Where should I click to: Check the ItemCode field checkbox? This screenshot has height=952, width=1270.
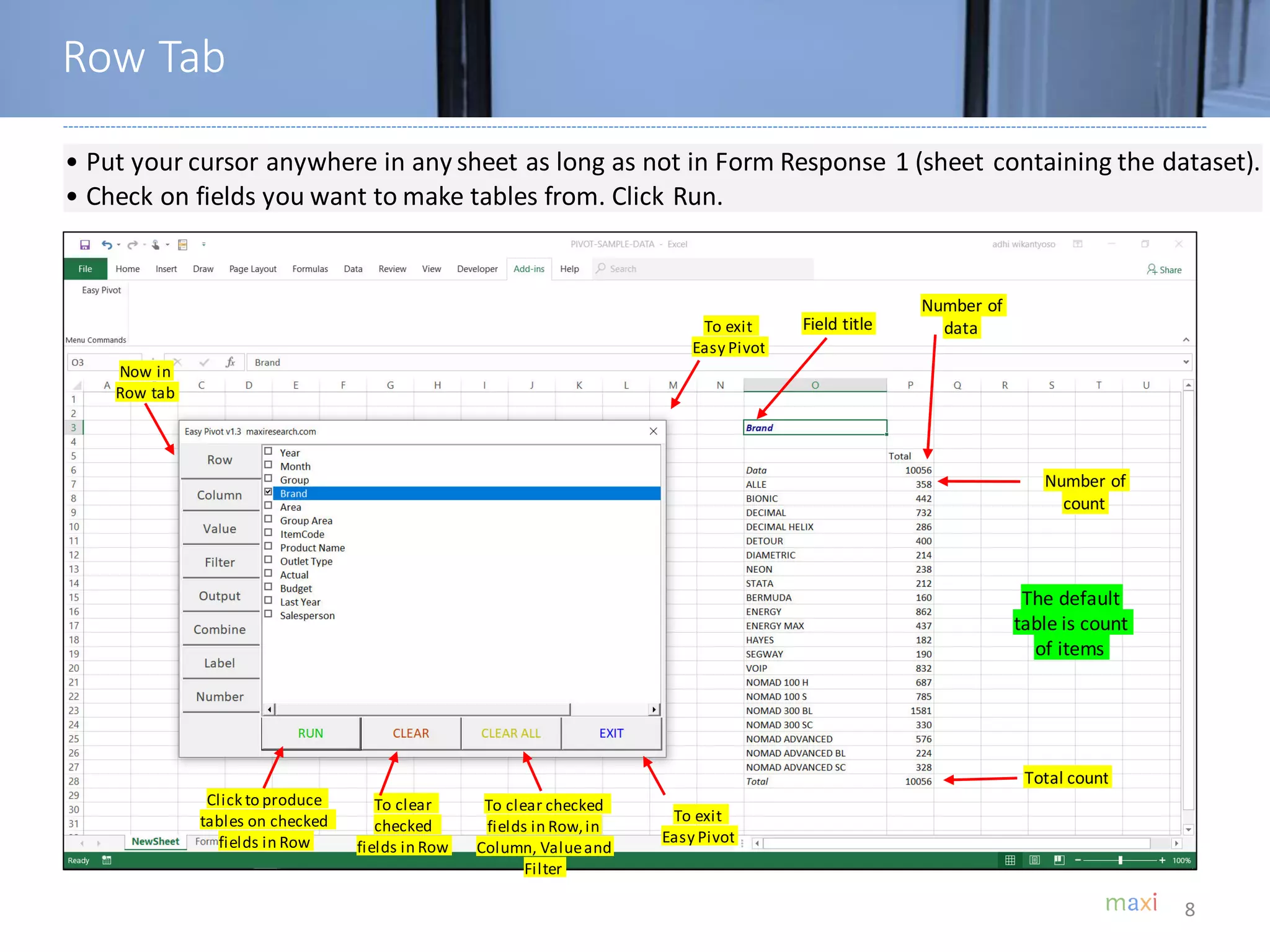269,534
